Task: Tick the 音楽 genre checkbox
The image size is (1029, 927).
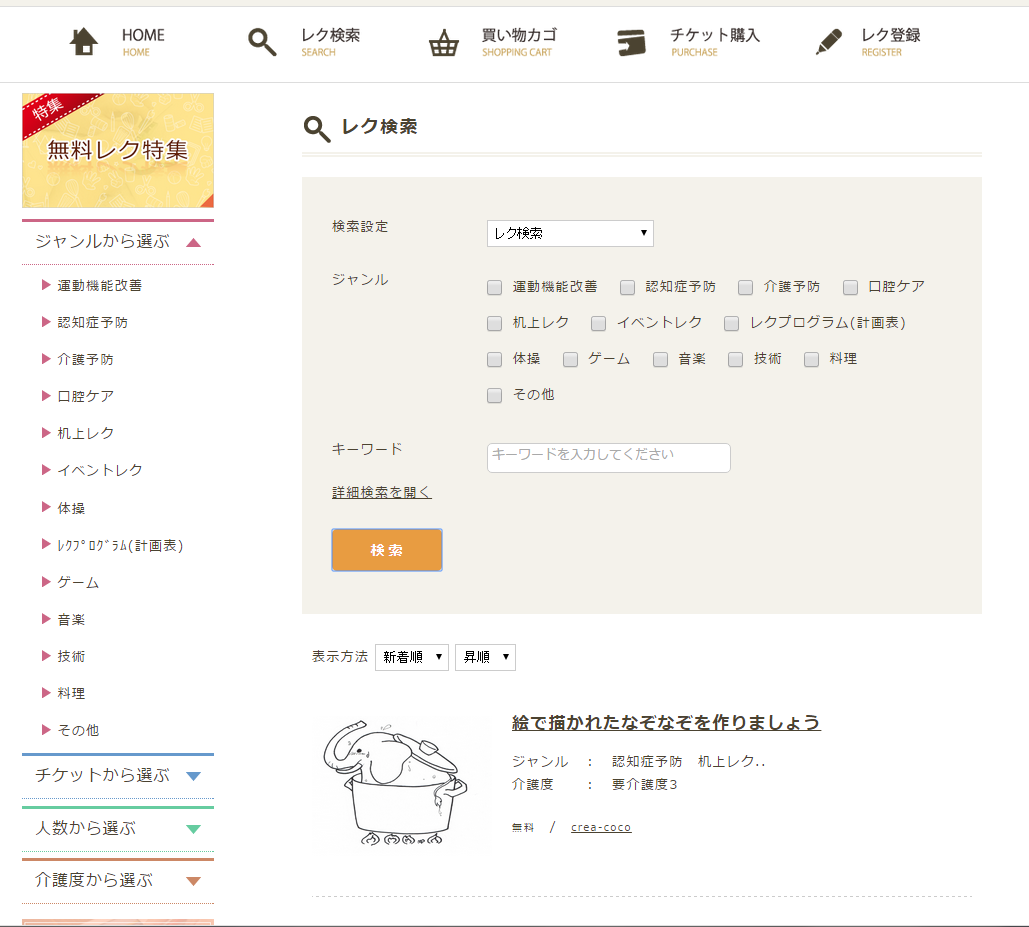Action: click(x=660, y=360)
